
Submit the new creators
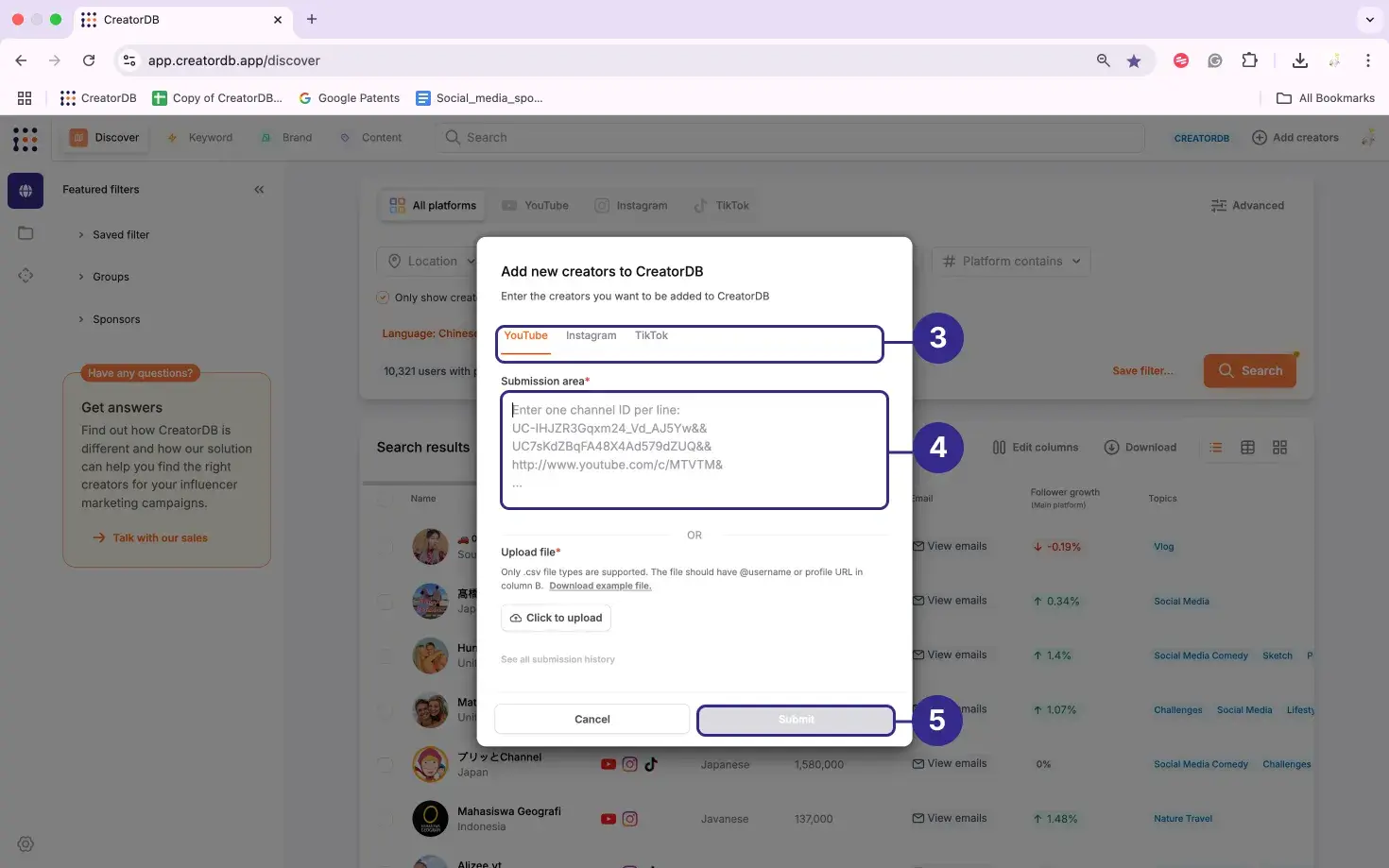point(796,720)
